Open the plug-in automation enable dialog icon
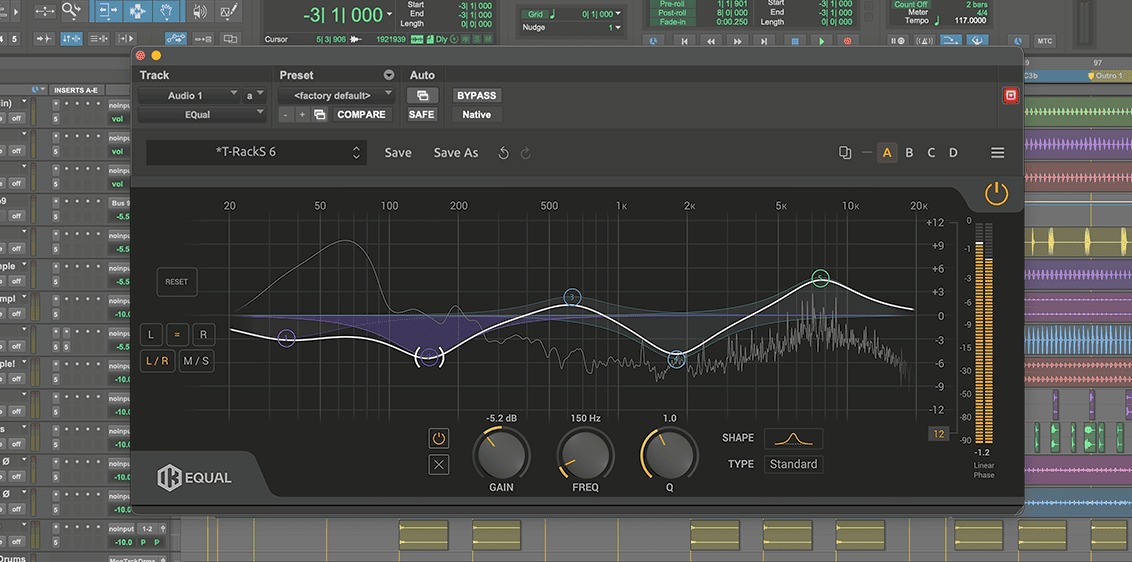The height and width of the screenshot is (562, 1132). pyautogui.click(x=422, y=95)
